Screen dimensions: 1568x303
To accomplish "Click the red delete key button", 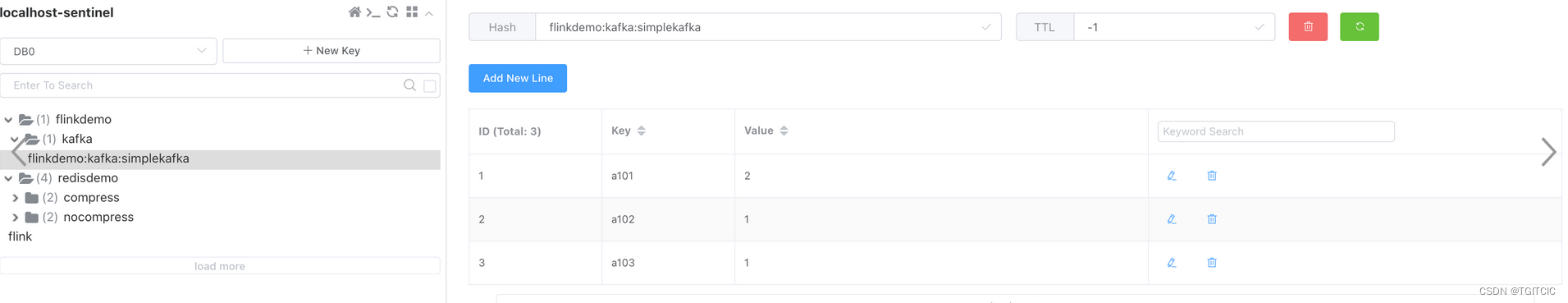I will point(1308,27).
